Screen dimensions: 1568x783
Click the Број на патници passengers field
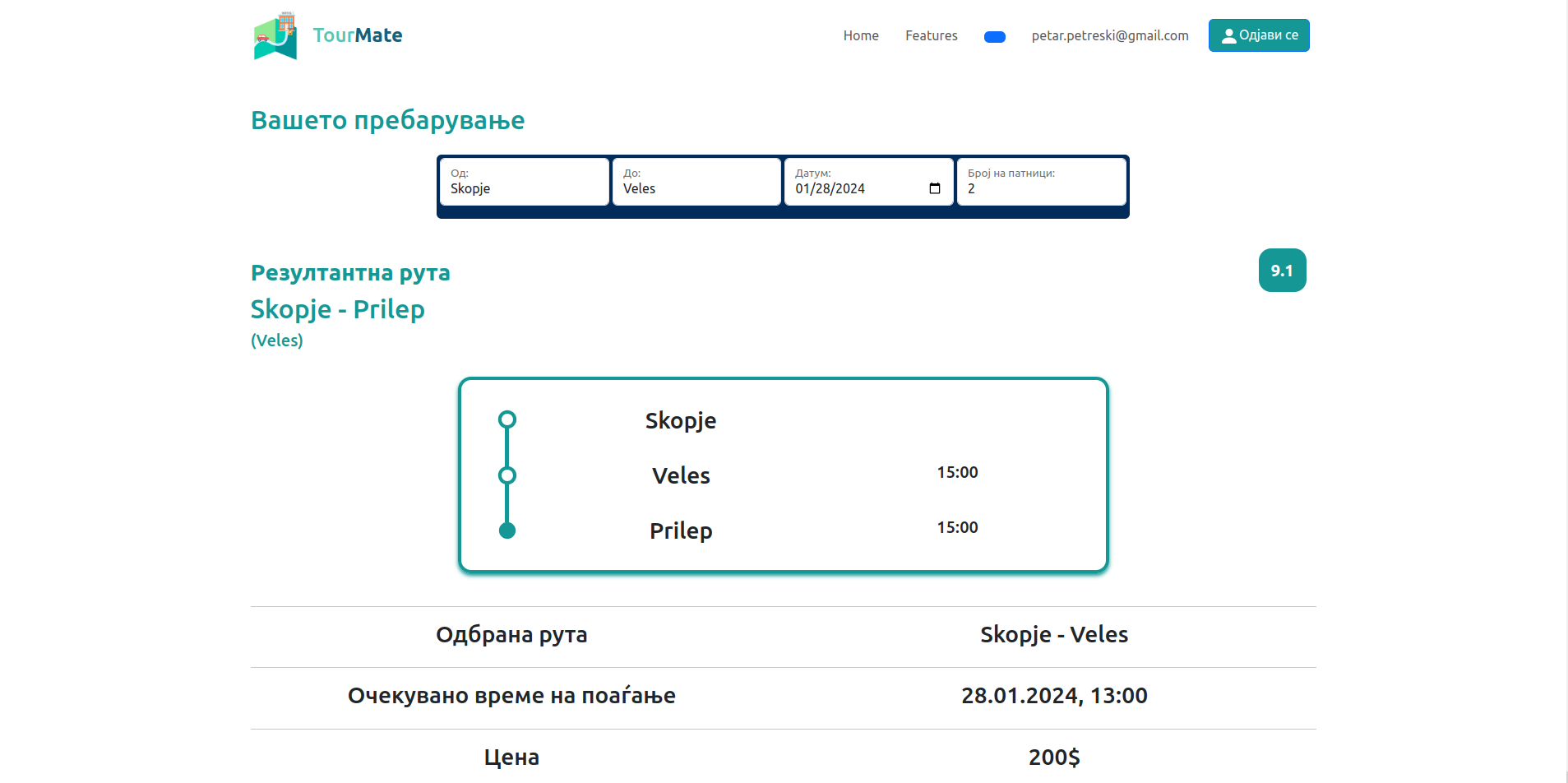click(x=1041, y=188)
